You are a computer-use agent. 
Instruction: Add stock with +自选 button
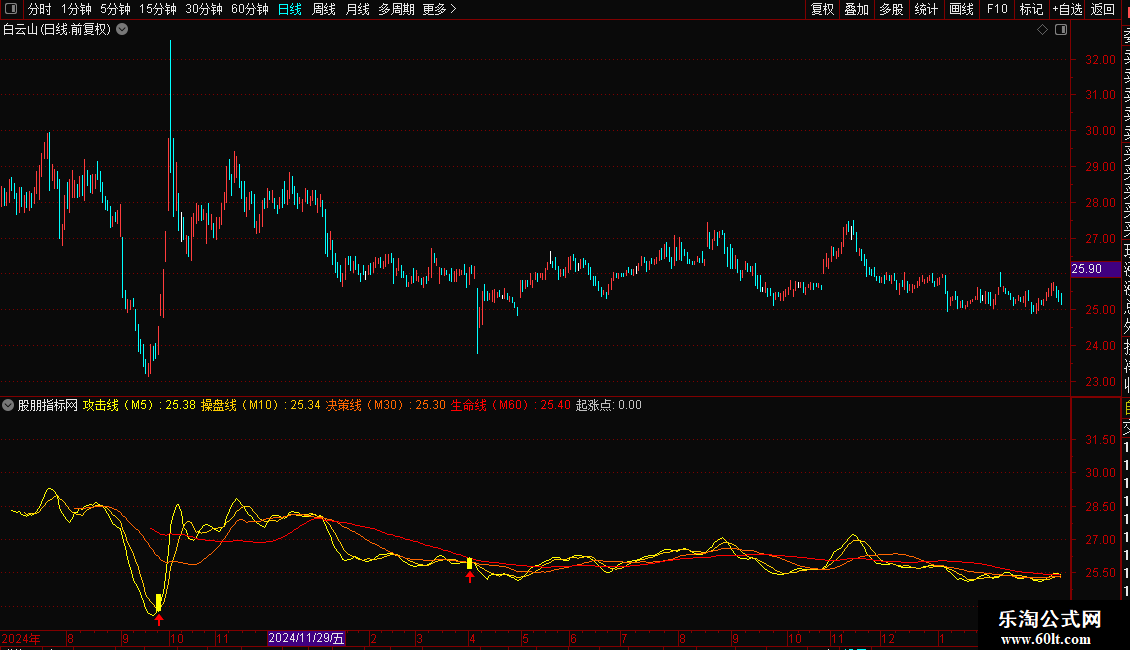tap(1067, 9)
